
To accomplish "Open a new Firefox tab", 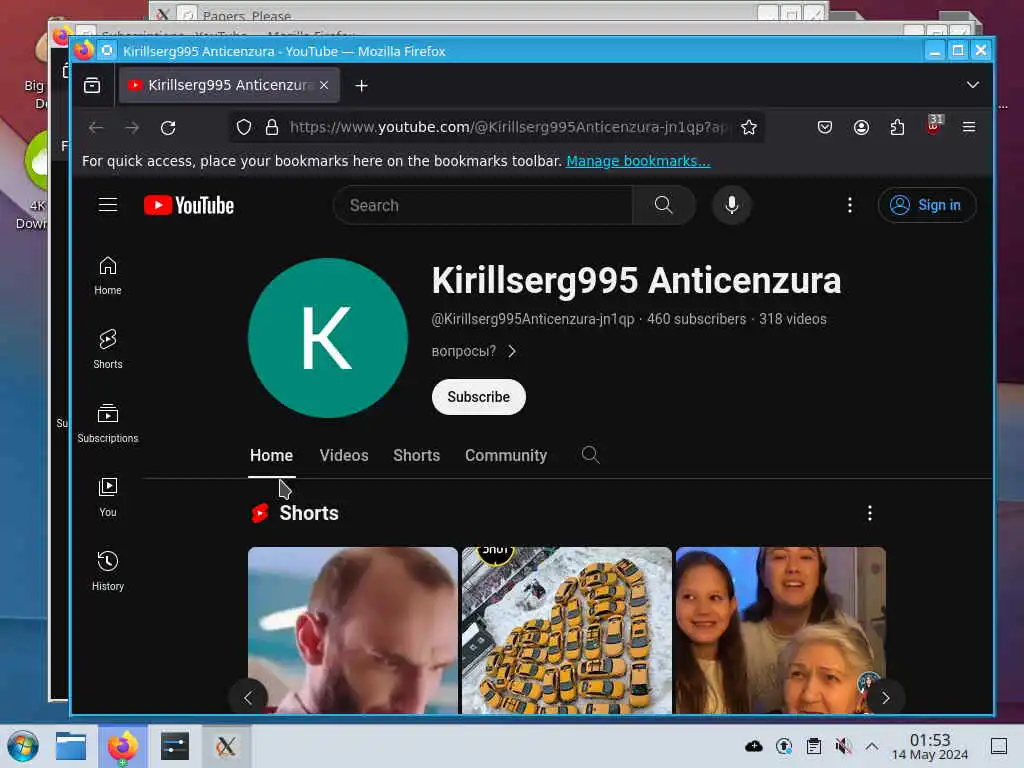I will 361,86.
